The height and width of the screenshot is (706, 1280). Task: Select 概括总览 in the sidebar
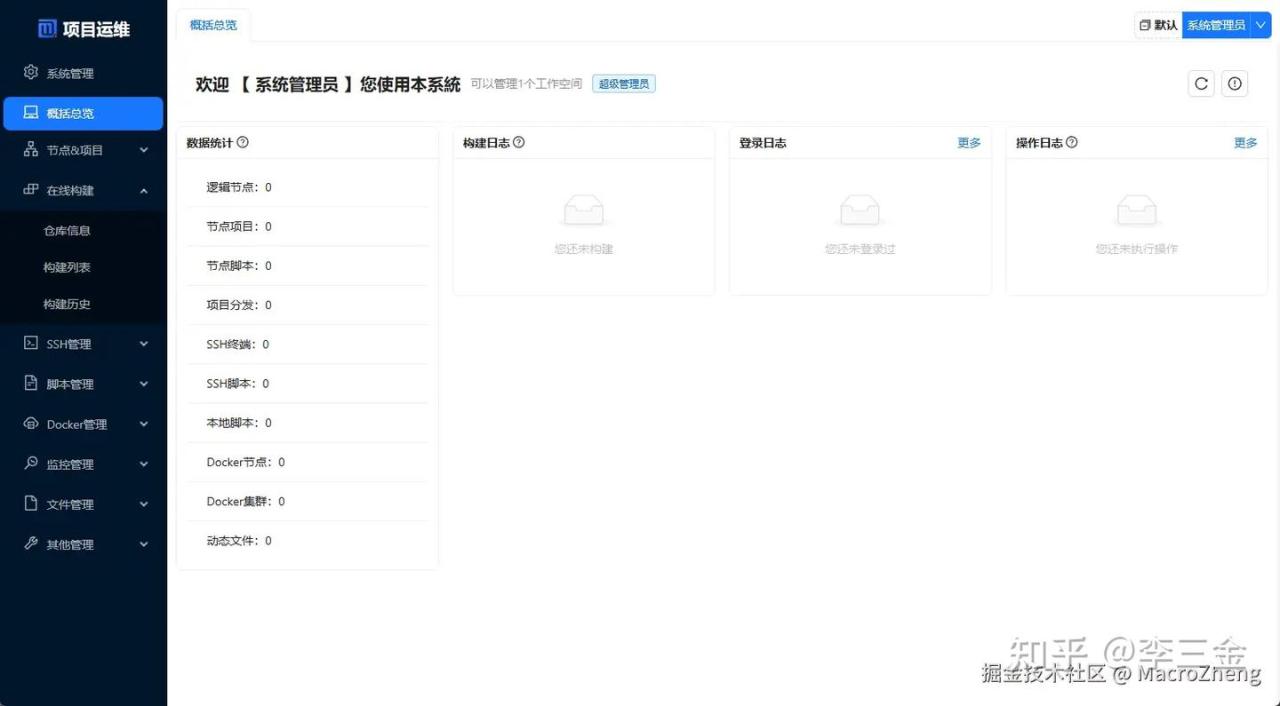pyautogui.click(x=83, y=113)
